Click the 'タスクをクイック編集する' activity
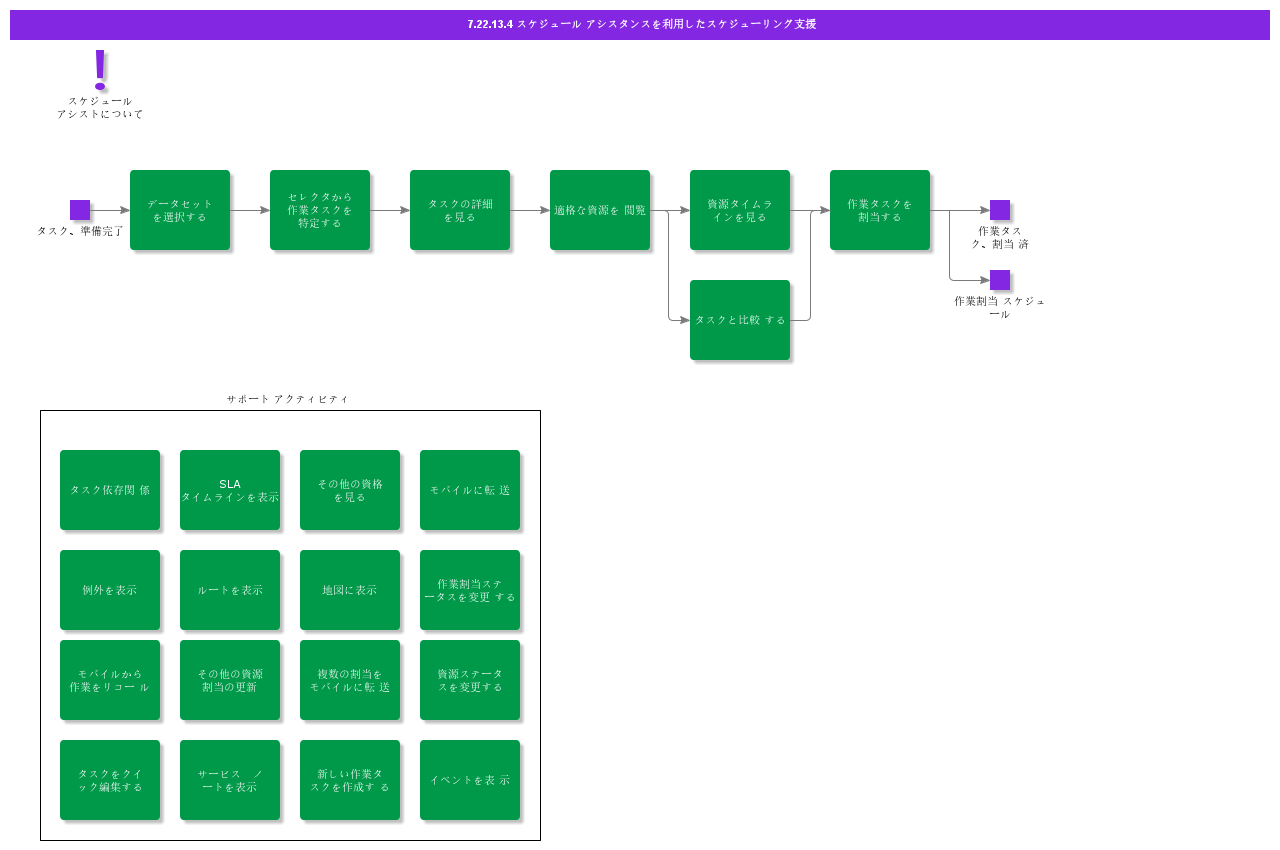1280x850 pixels. pos(110,780)
